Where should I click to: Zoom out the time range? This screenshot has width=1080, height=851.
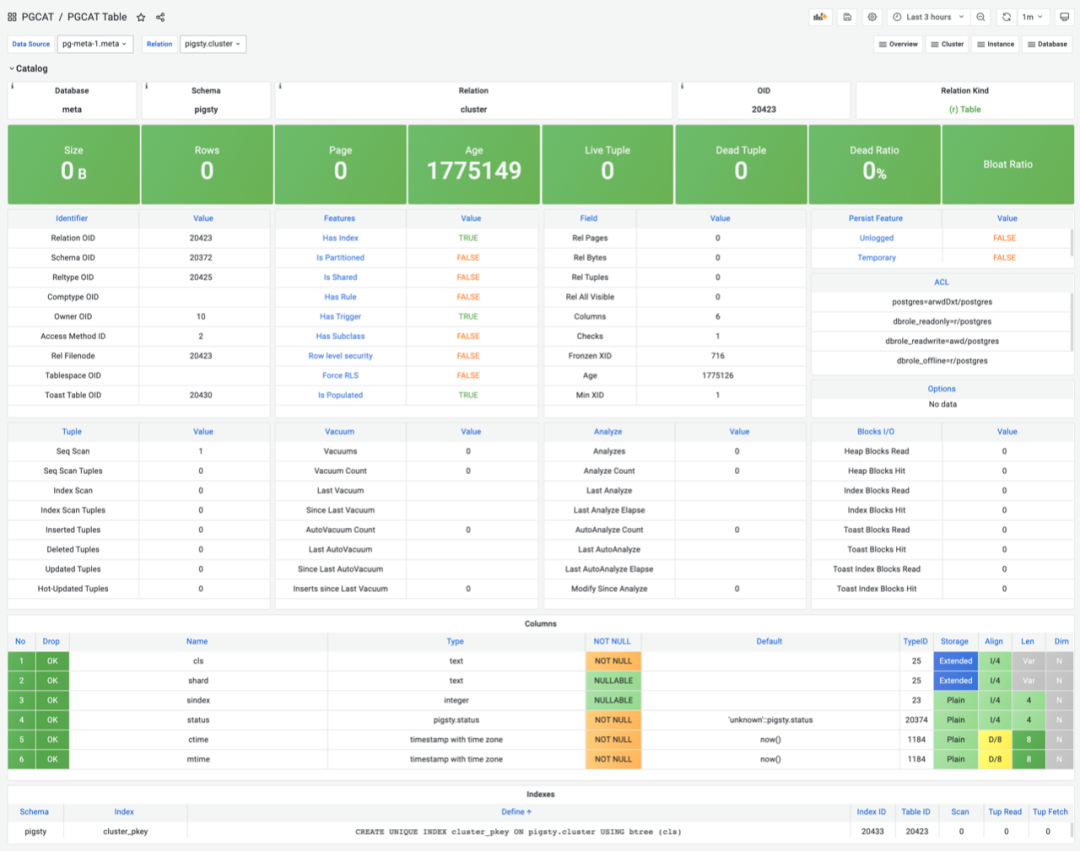click(x=981, y=17)
